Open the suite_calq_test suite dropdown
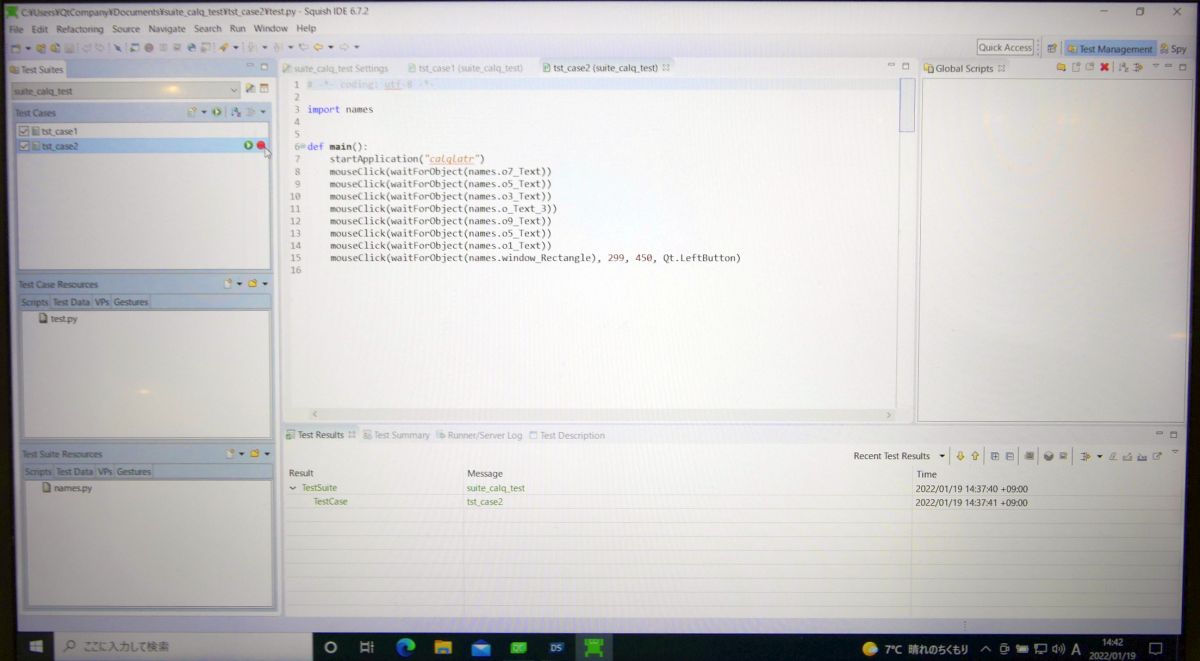The image size is (1200, 661). click(234, 90)
